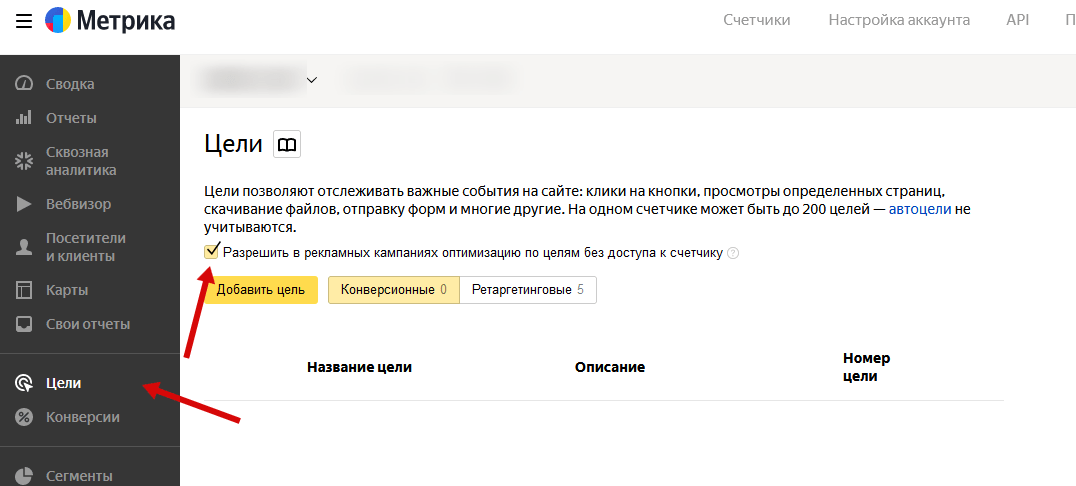1076x486 pixels.
Task: Click the Вебвизор play icon
Action: [x=25, y=204]
